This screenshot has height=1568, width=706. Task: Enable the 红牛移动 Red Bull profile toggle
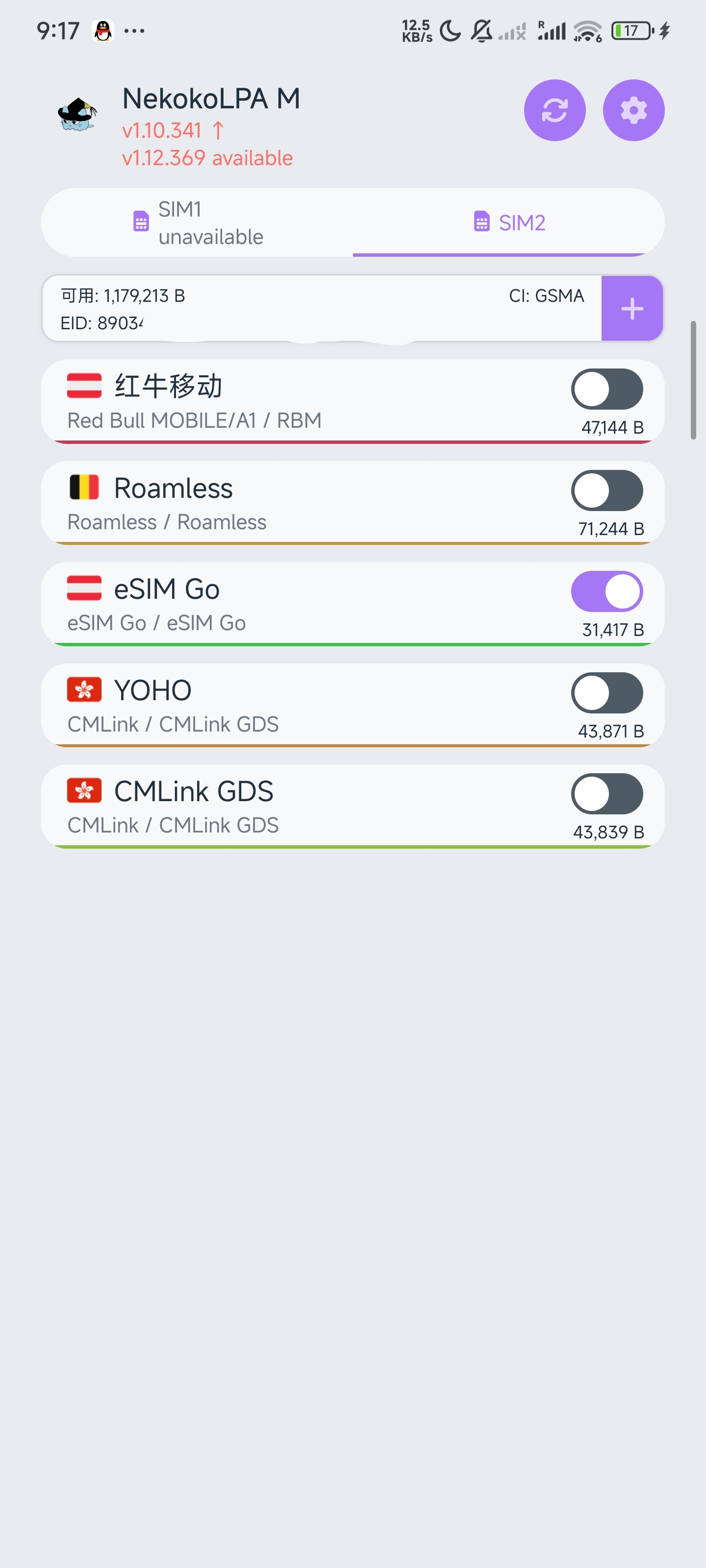click(x=606, y=389)
